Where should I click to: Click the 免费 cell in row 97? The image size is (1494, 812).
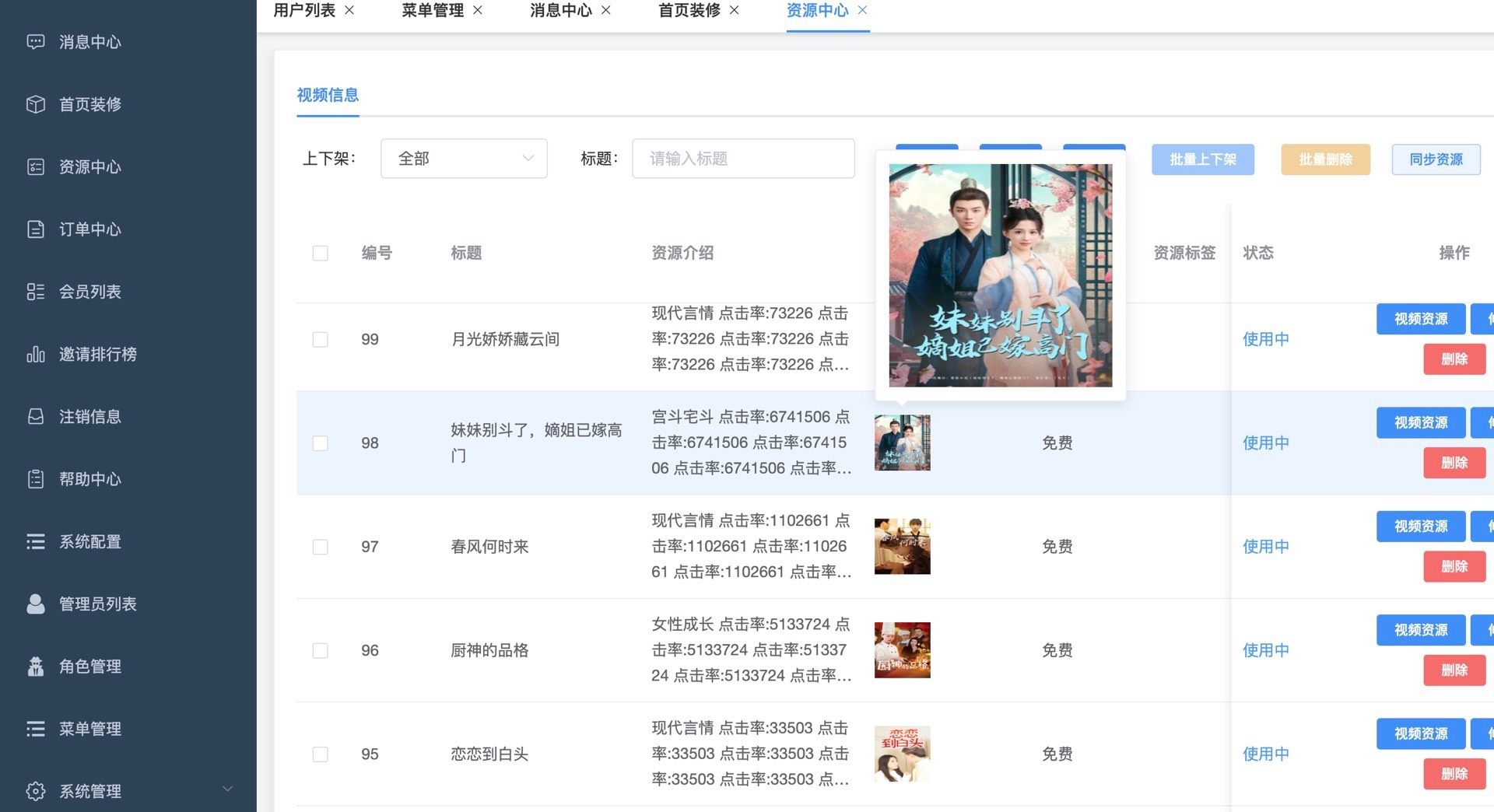point(1057,547)
